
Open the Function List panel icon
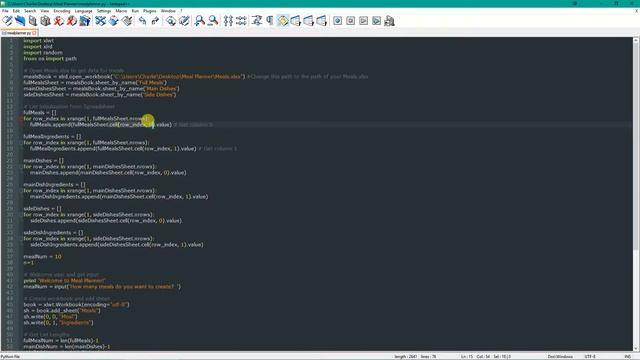pos(322,20)
